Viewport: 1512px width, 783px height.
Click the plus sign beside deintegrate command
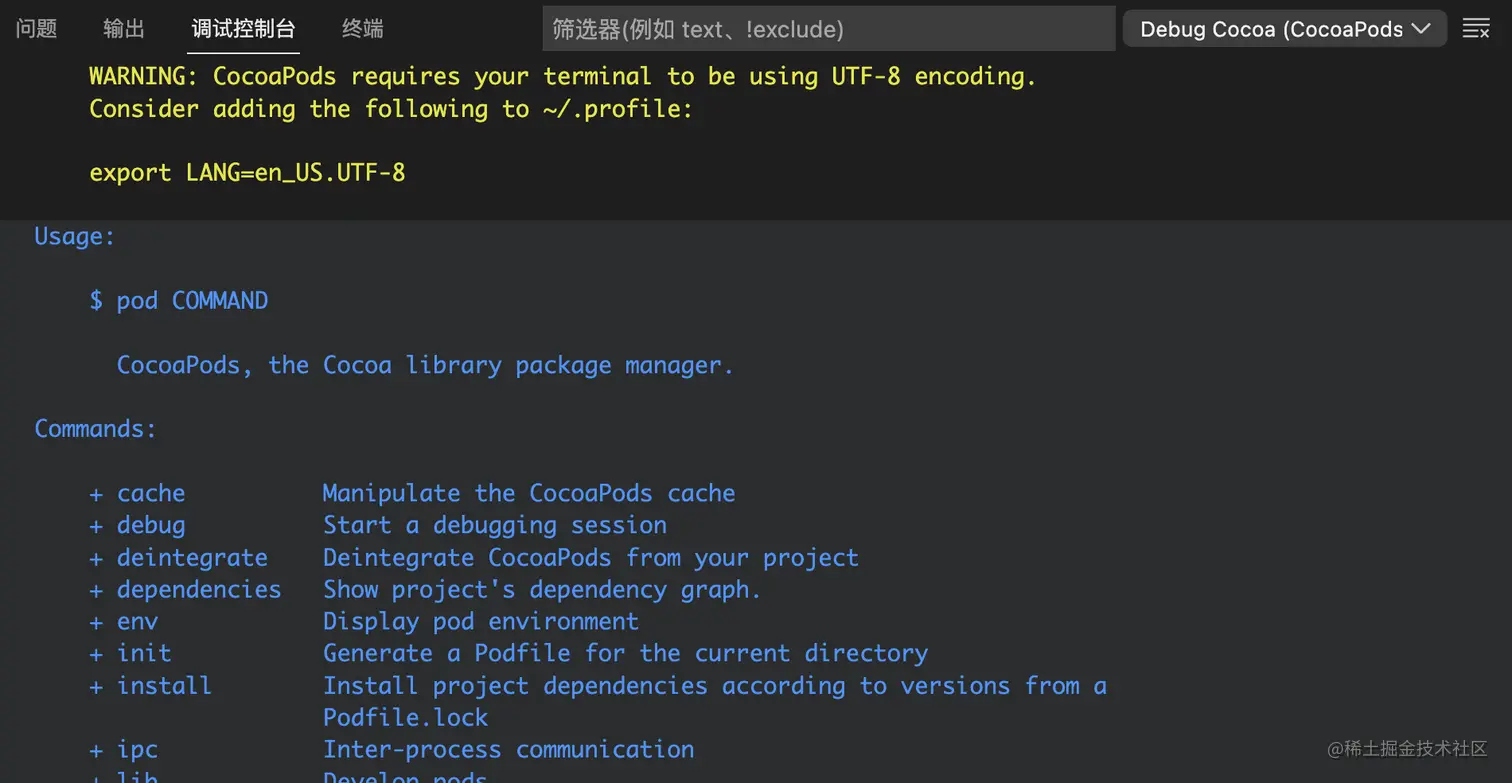pos(96,558)
